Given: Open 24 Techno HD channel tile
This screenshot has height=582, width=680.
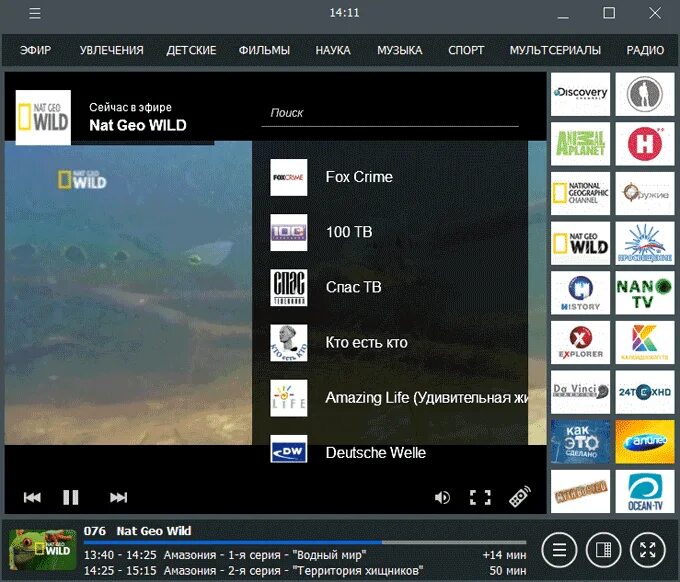Looking at the screenshot, I should click(x=645, y=392).
